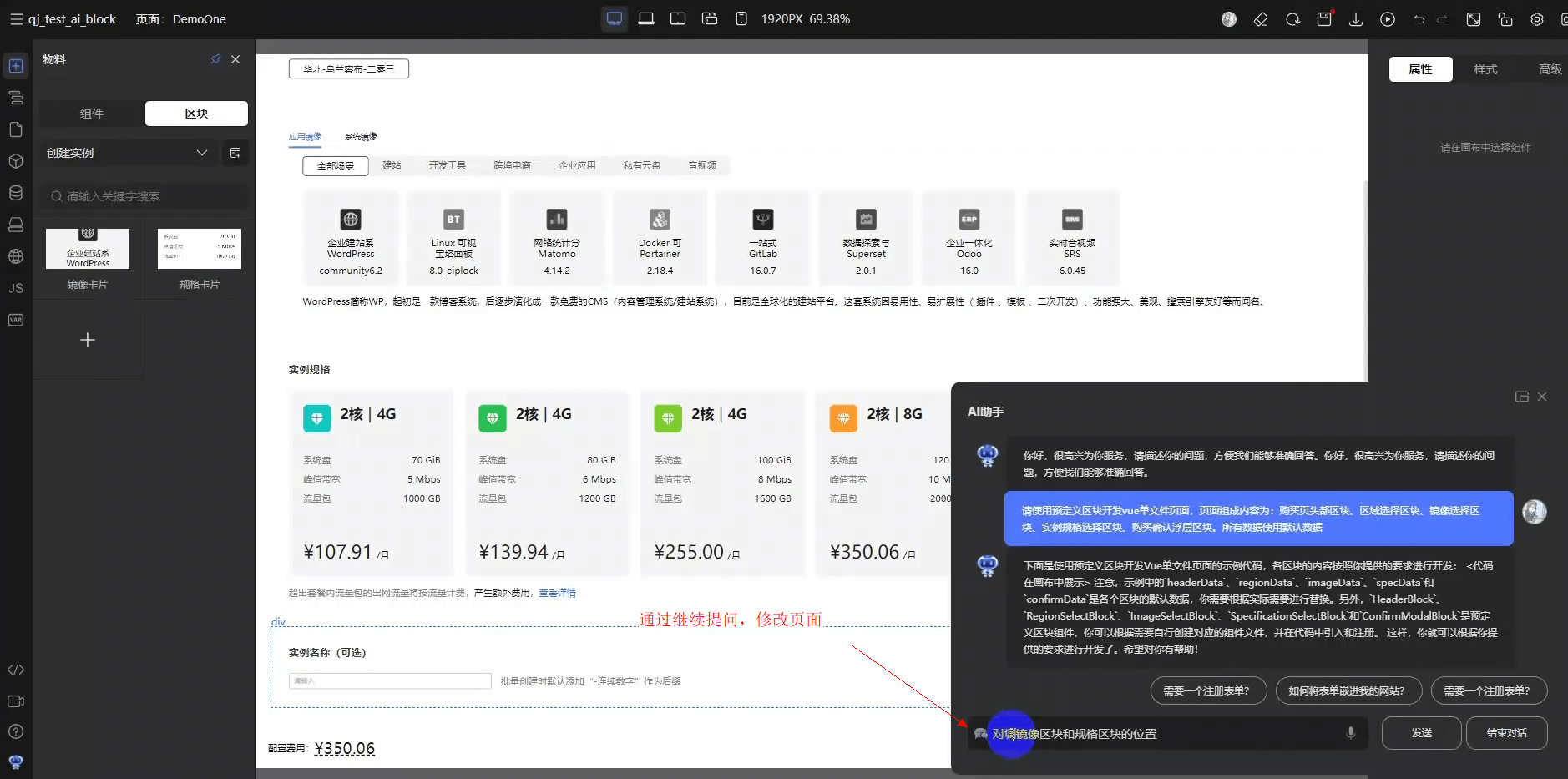Select the VAR variables panel icon
Viewport: 1568px width, 779px height.
15,319
